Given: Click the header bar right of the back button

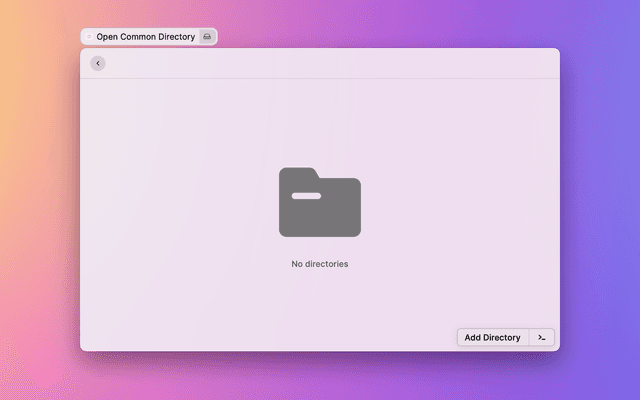Looking at the screenshot, I should click(x=330, y=63).
